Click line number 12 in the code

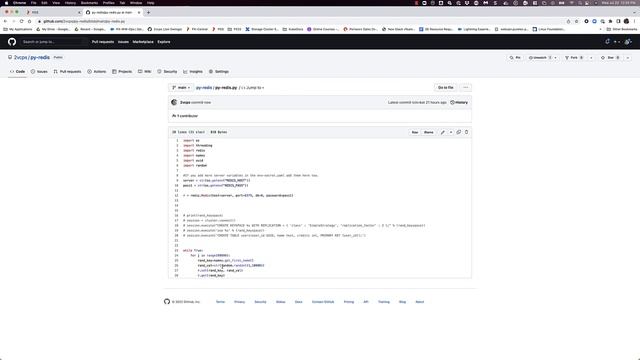pyautogui.click(x=177, y=196)
